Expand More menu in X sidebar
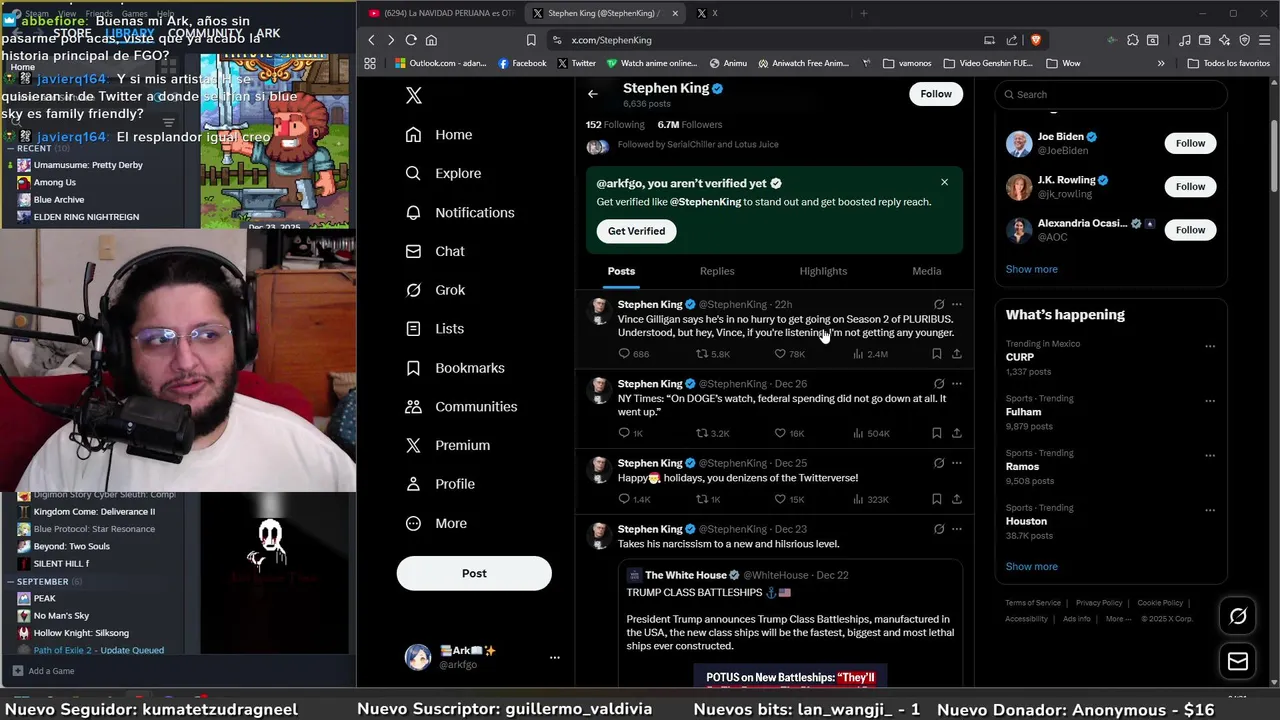Screen dimensions: 1280x720 436,523
